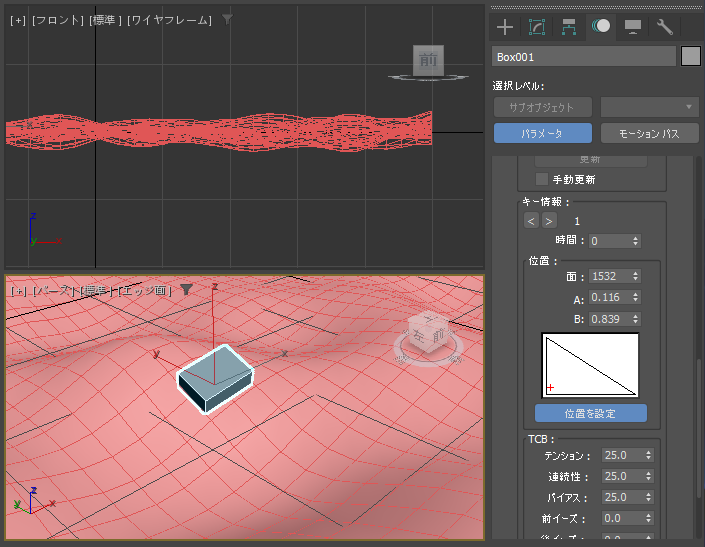Enable the 手動更新 checkbox

[x=542, y=179]
